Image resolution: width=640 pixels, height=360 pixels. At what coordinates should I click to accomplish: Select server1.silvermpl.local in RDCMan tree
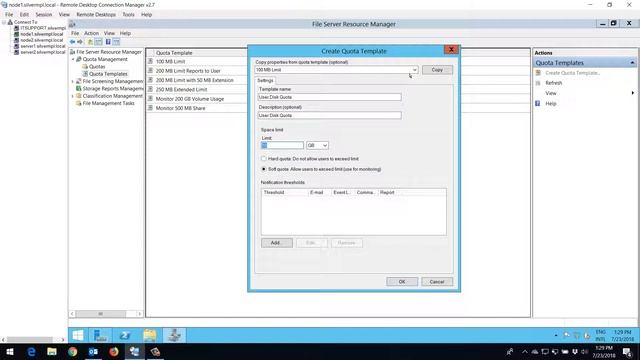click(42, 46)
